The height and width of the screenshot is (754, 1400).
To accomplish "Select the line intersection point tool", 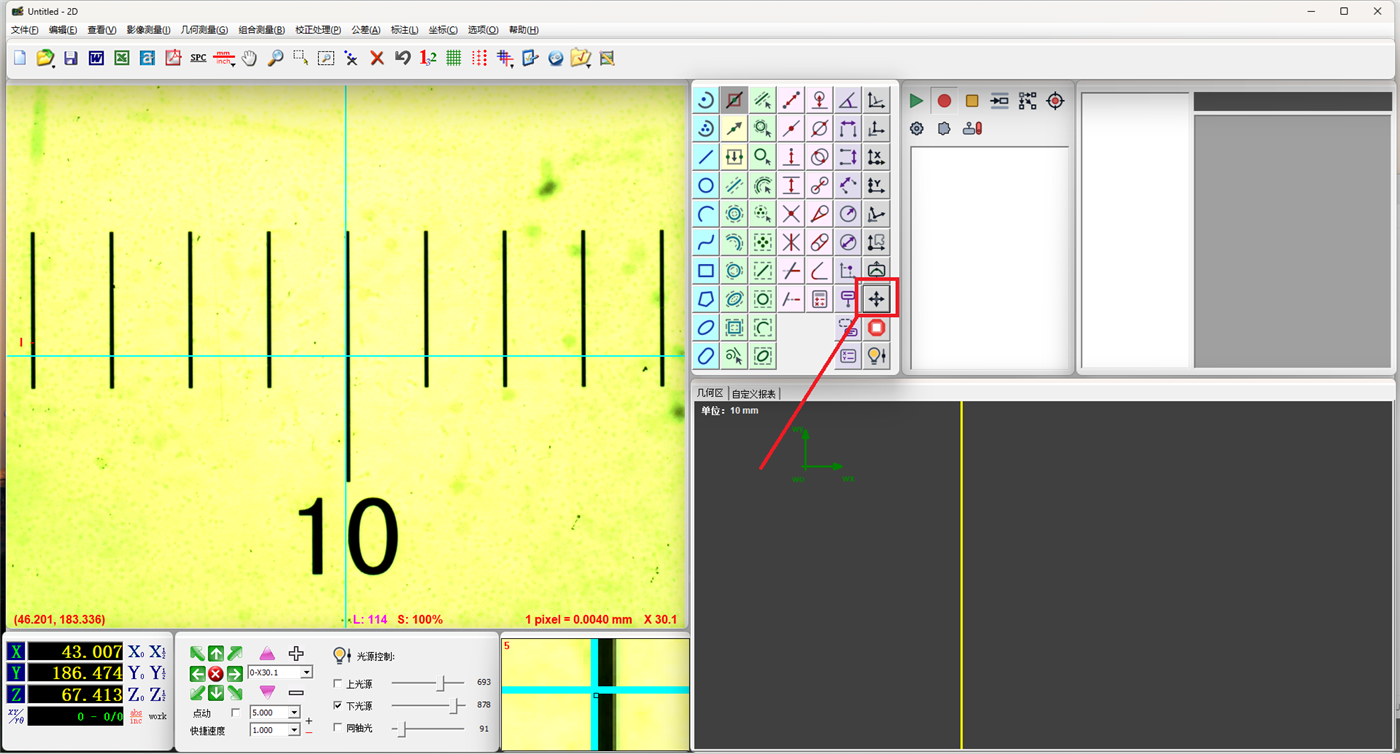I will [791, 214].
